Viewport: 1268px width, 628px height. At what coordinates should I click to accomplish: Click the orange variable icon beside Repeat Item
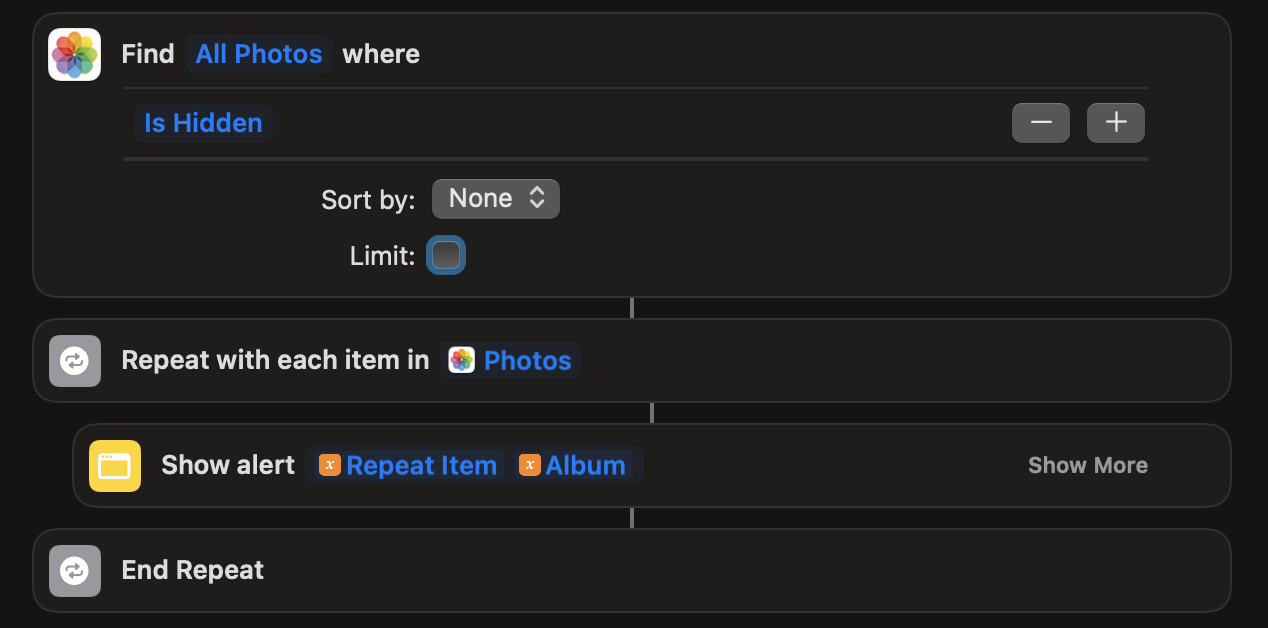330,466
